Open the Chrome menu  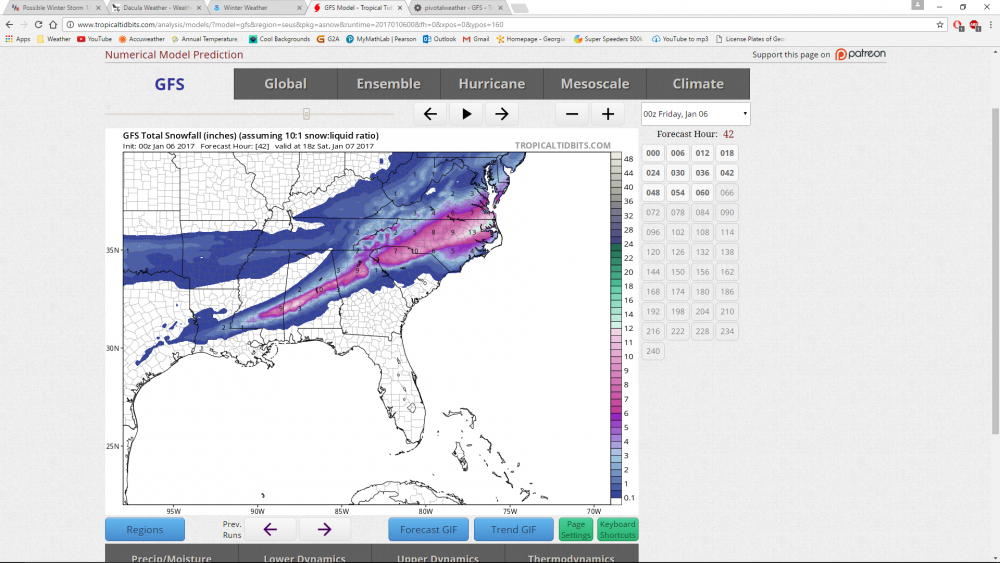click(990, 24)
